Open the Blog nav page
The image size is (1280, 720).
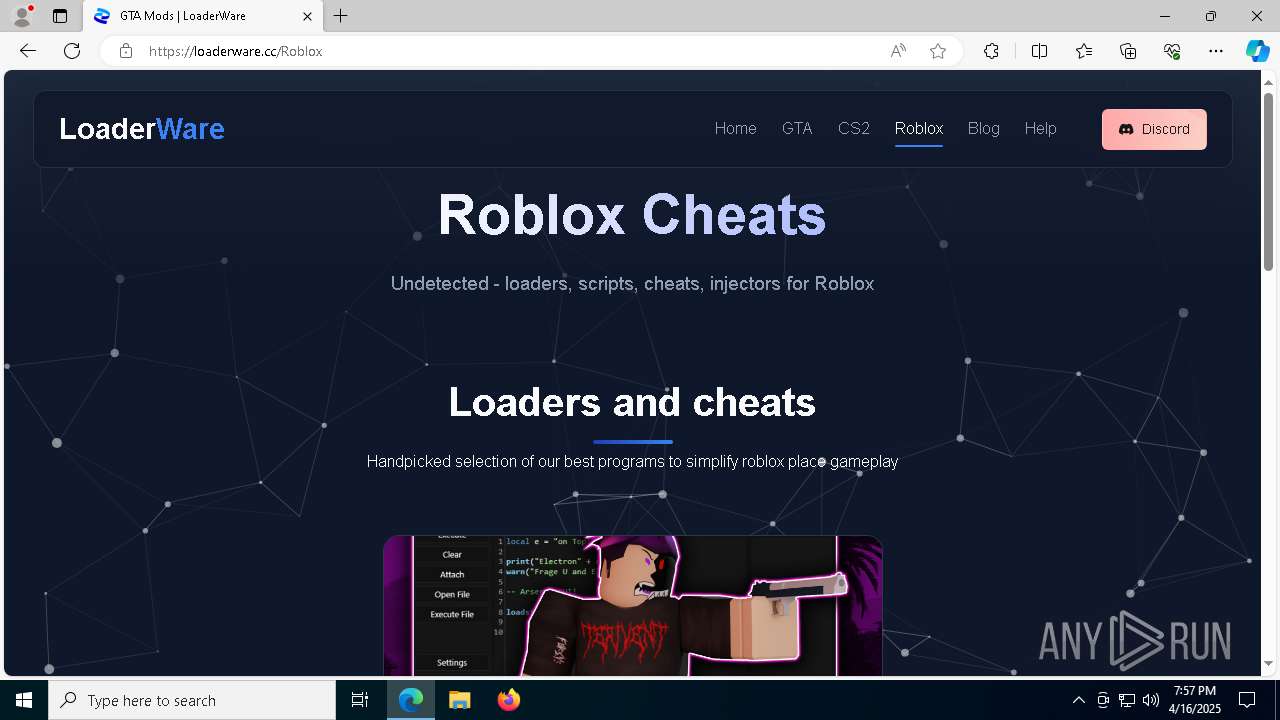[x=984, y=128]
